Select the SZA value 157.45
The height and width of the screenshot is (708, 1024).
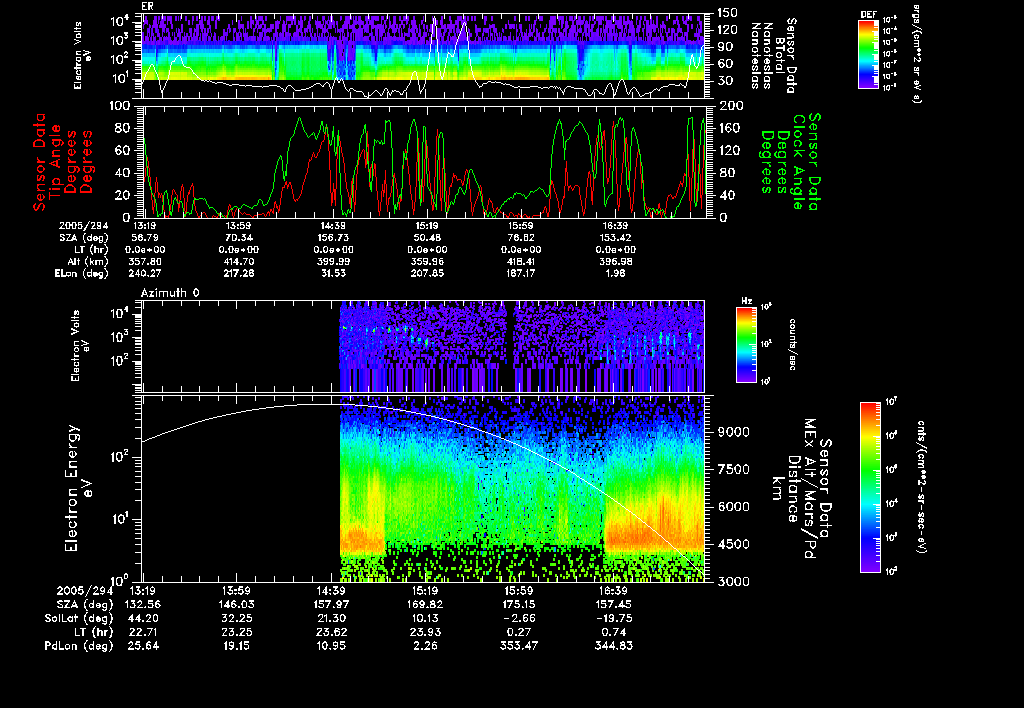tap(613, 604)
